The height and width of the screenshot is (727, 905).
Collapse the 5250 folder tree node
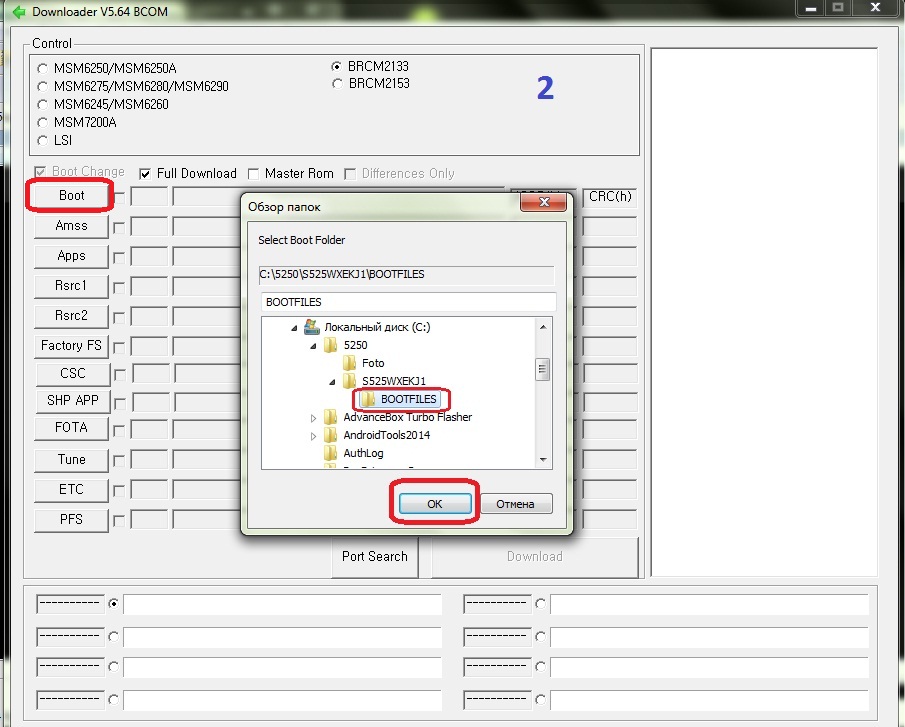click(313, 345)
